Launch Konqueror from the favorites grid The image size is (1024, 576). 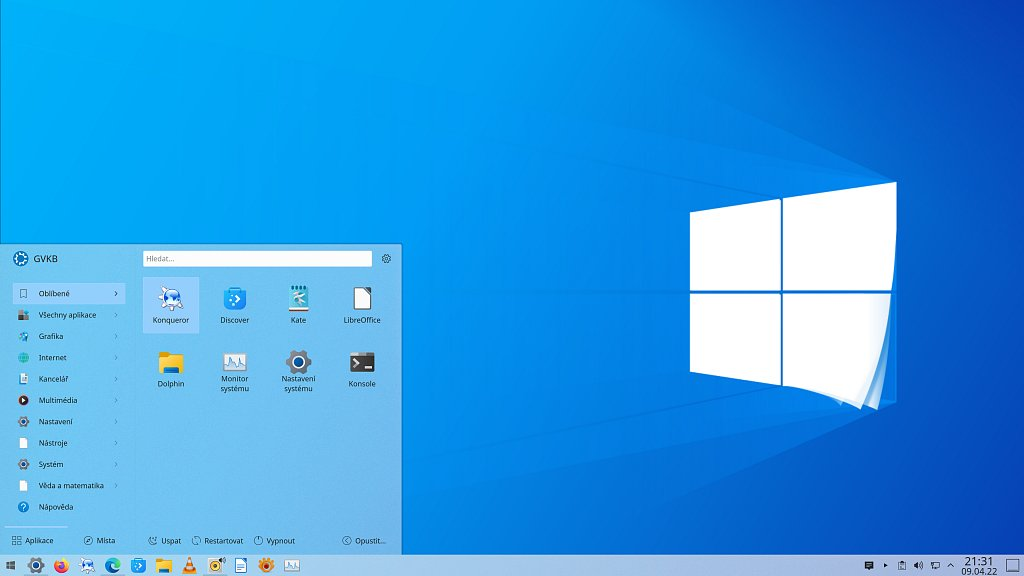170,305
